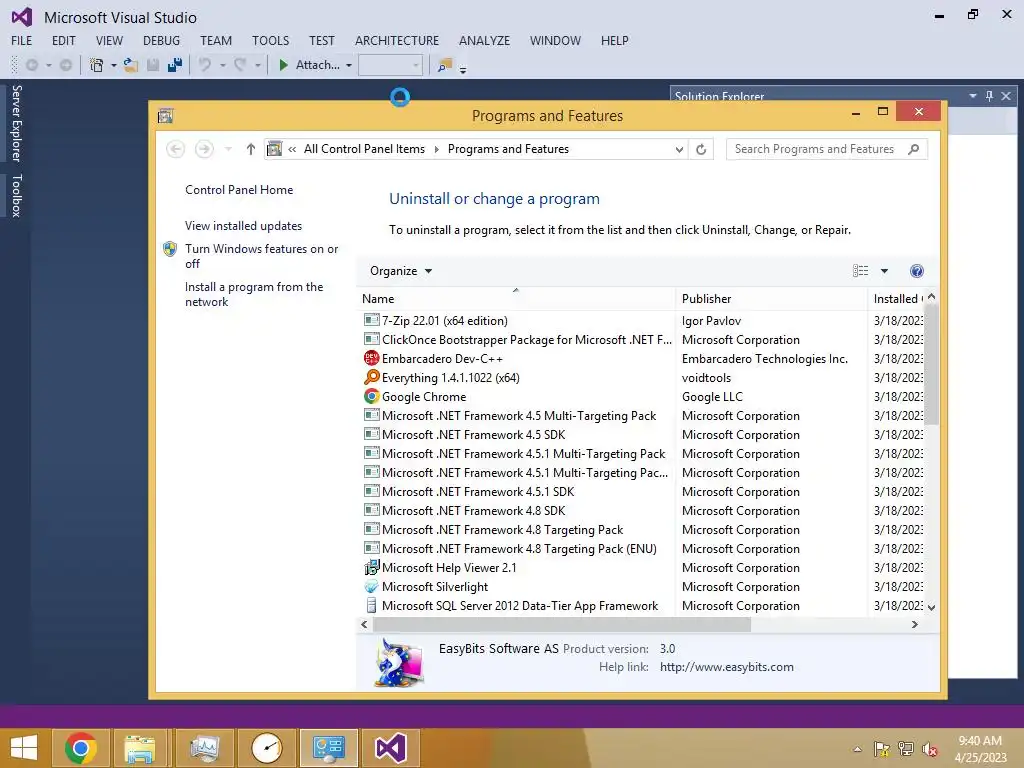The image size is (1024, 768).
Task: Click the muted volume tray icon
Action: 930,749
